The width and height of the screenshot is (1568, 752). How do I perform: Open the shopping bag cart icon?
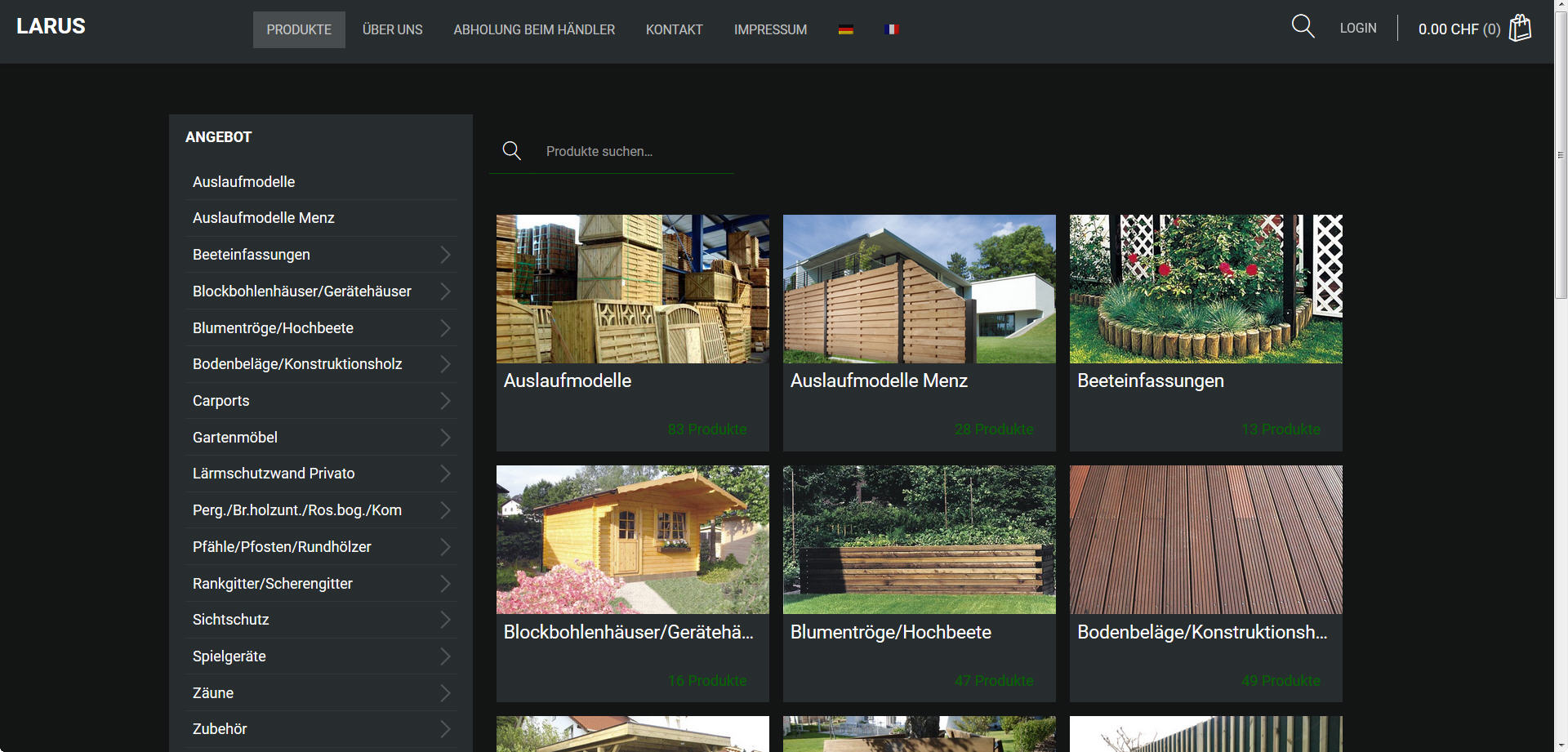pyautogui.click(x=1519, y=28)
